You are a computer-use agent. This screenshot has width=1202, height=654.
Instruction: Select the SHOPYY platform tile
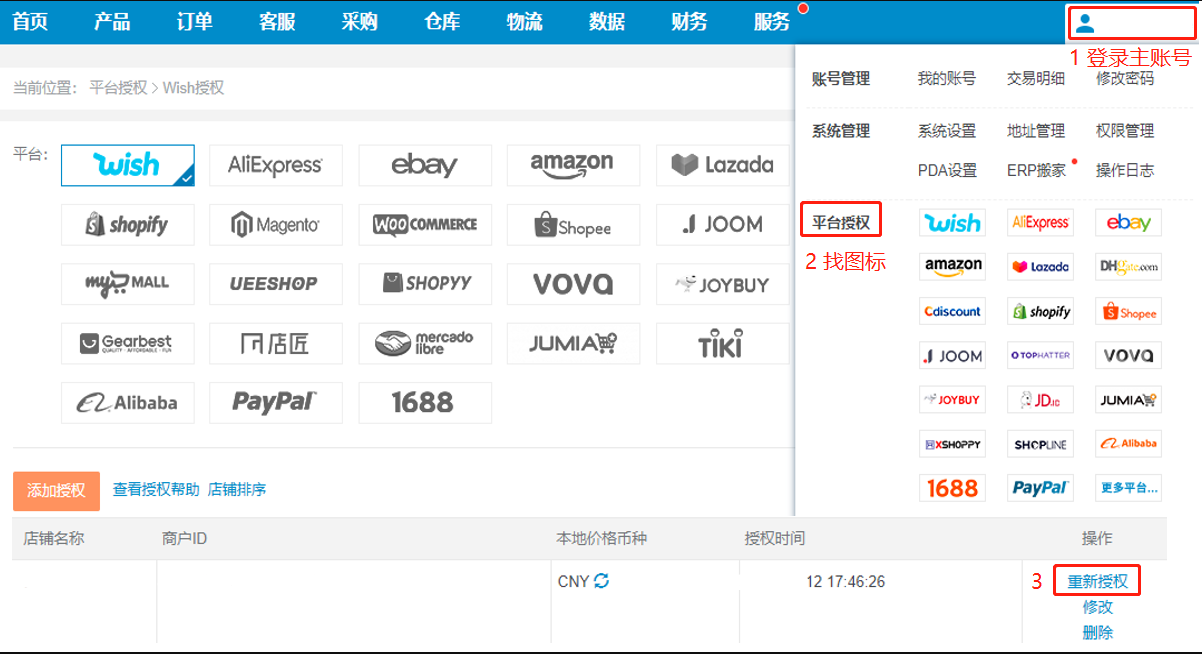click(x=425, y=284)
